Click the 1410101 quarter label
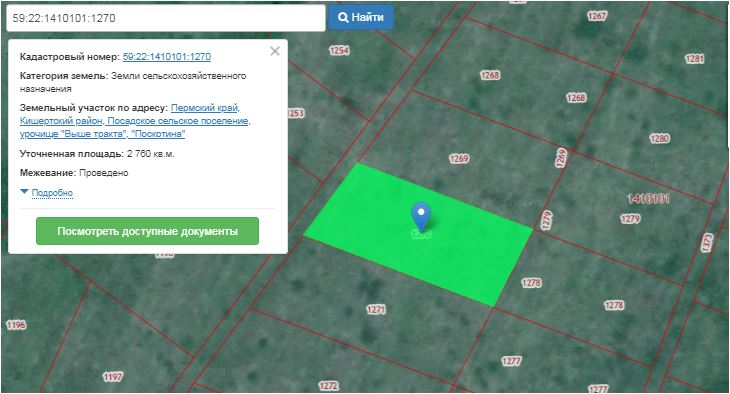 tap(648, 199)
